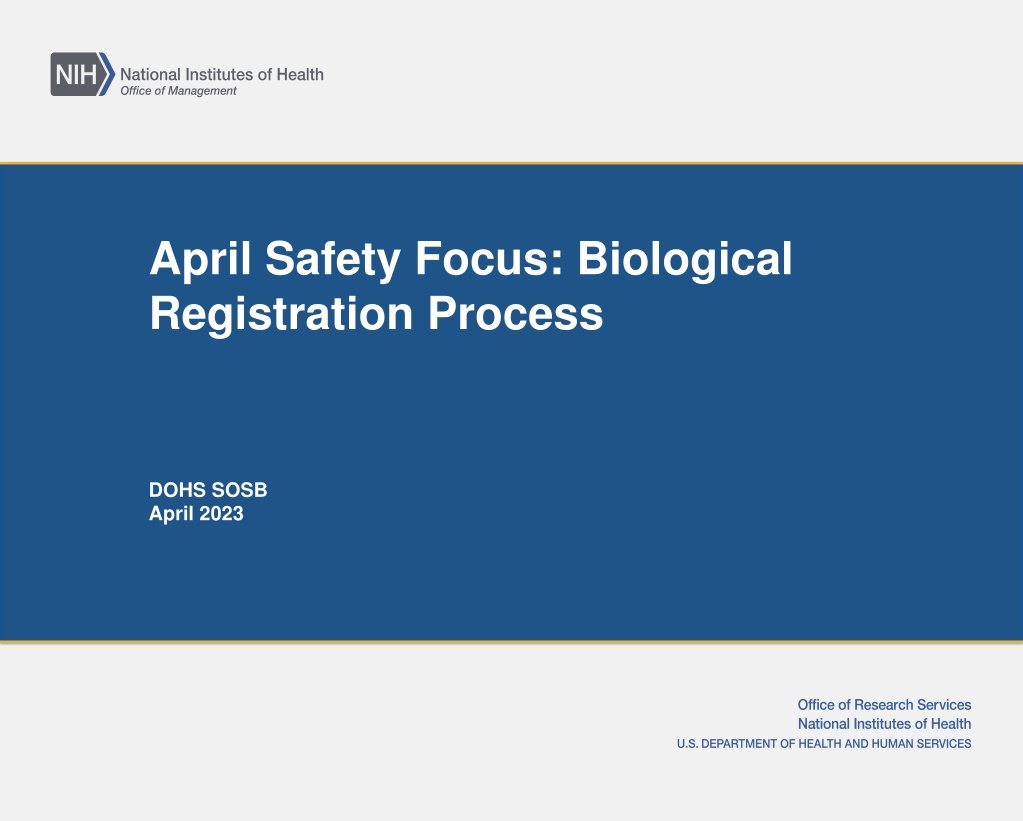Viewport: 1023px width, 821px height.
Task: Click the Office of Management subtitle
Action: click(178, 91)
